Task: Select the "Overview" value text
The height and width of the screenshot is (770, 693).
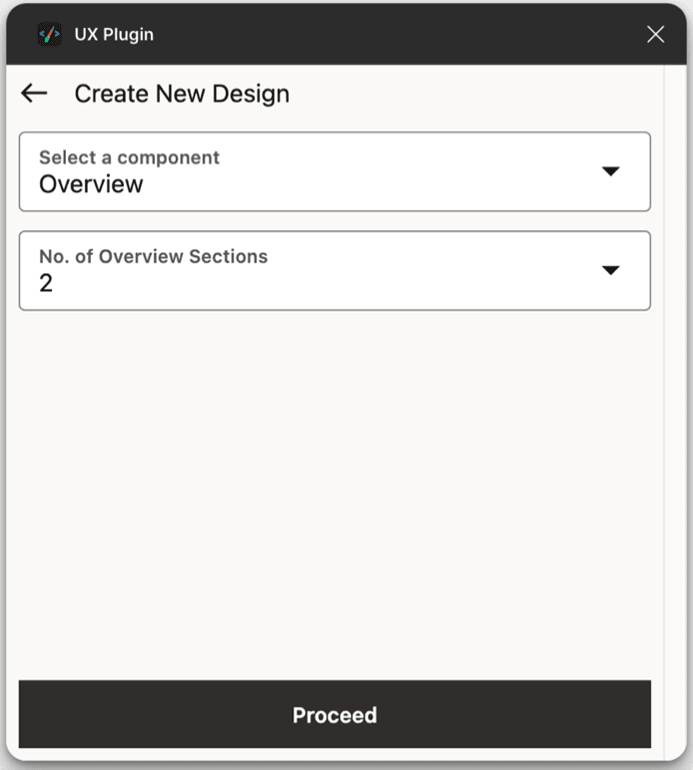Action: coord(91,184)
